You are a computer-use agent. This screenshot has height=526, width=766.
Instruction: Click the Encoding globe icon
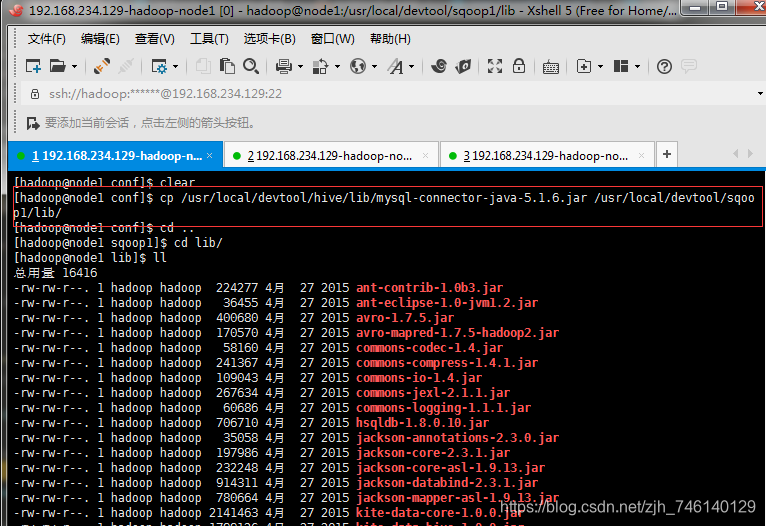pos(358,66)
